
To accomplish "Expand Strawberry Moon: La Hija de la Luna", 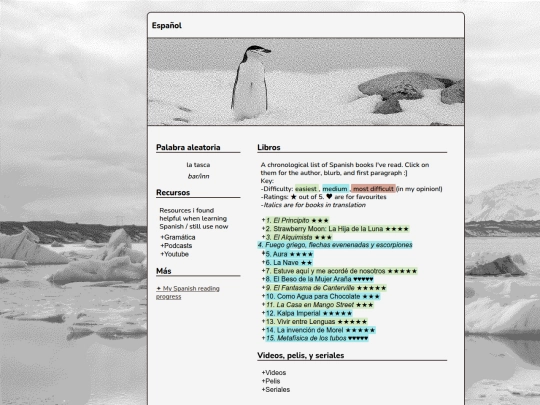I will click(335, 229).
